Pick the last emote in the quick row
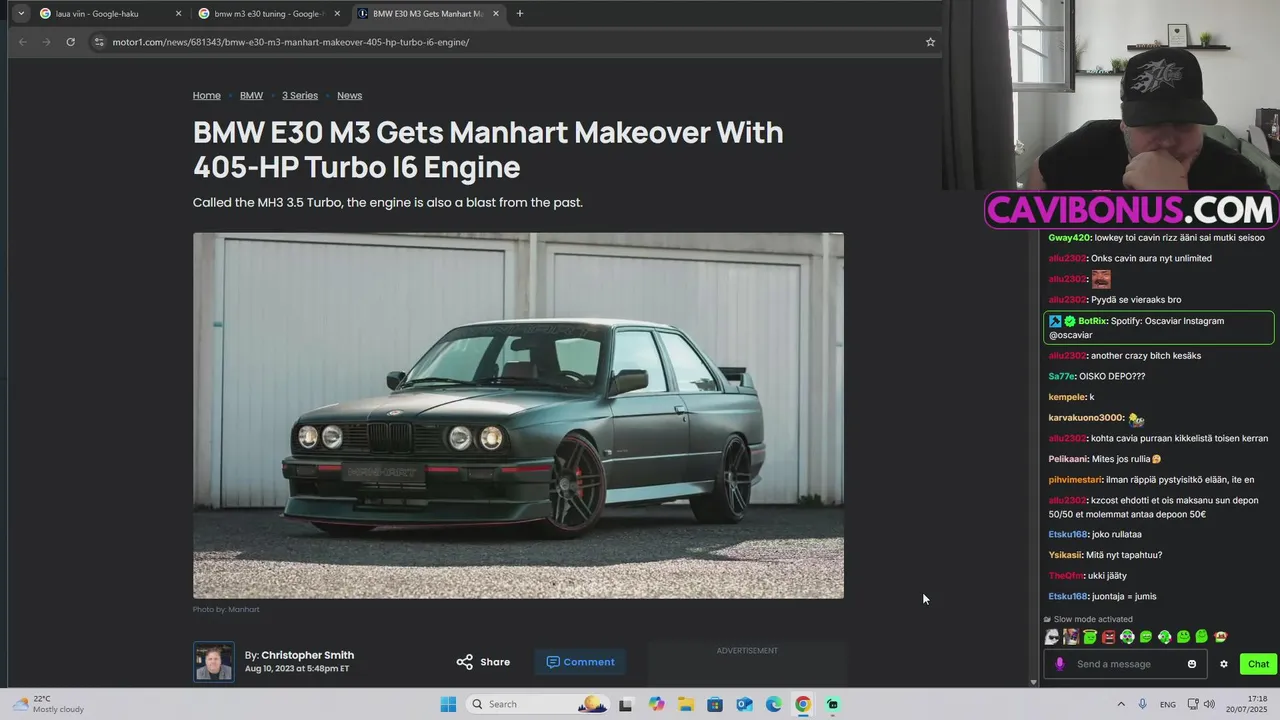 tap(1221, 636)
